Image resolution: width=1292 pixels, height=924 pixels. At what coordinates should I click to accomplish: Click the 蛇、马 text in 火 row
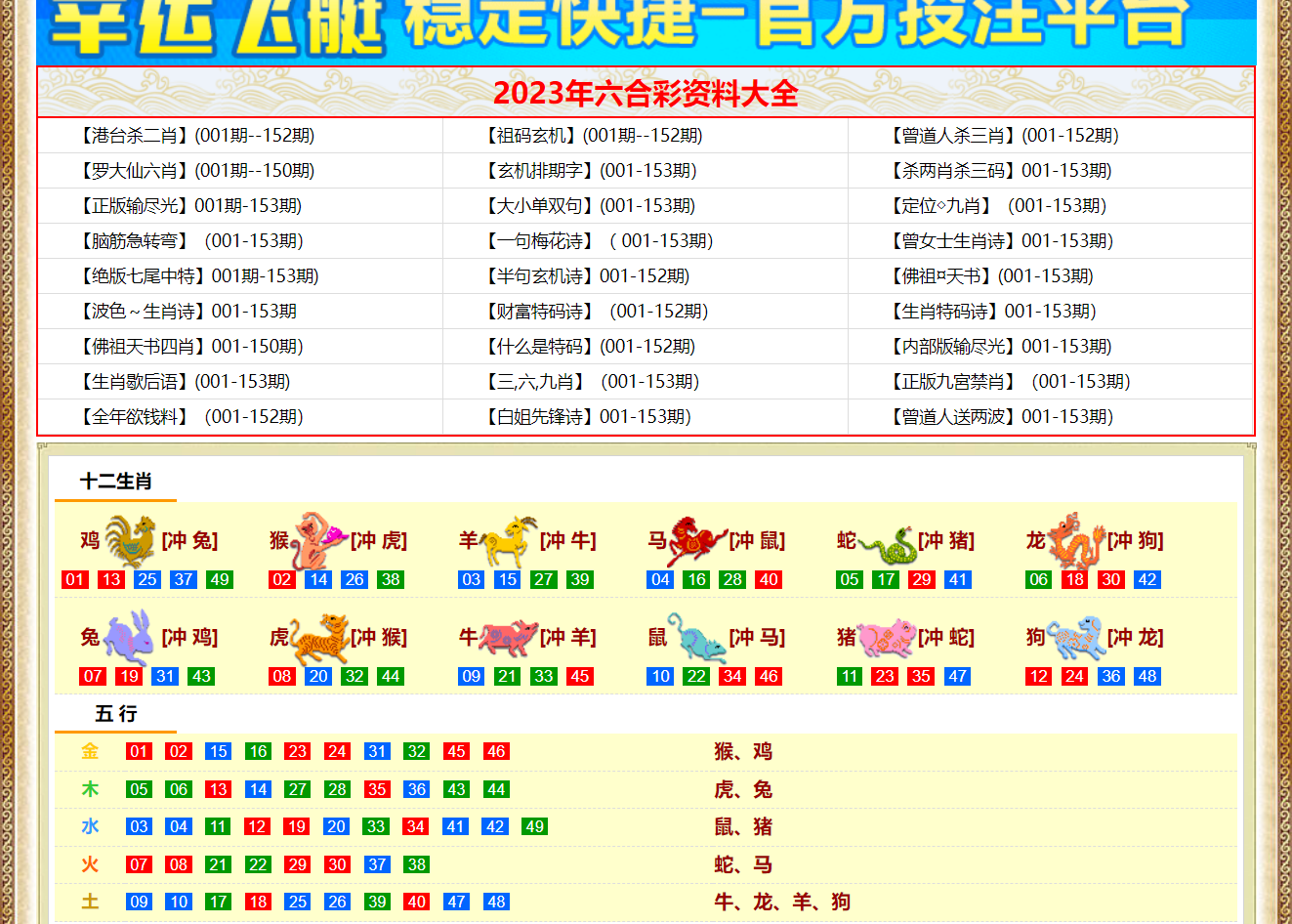click(743, 864)
